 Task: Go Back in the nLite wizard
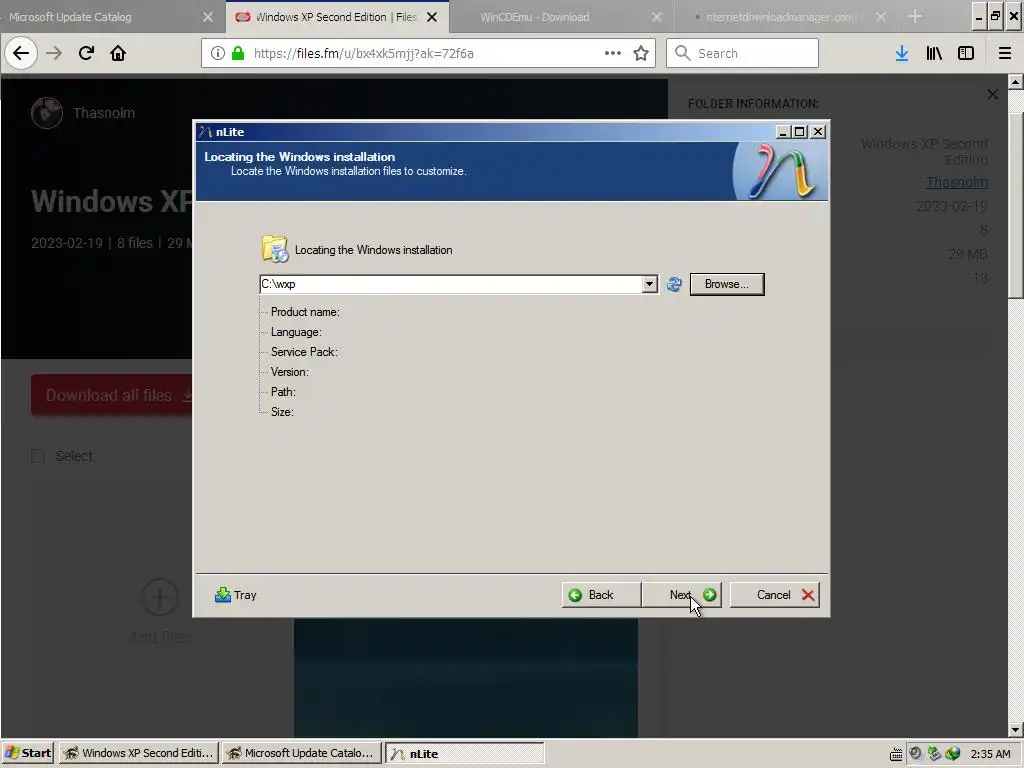point(601,595)
